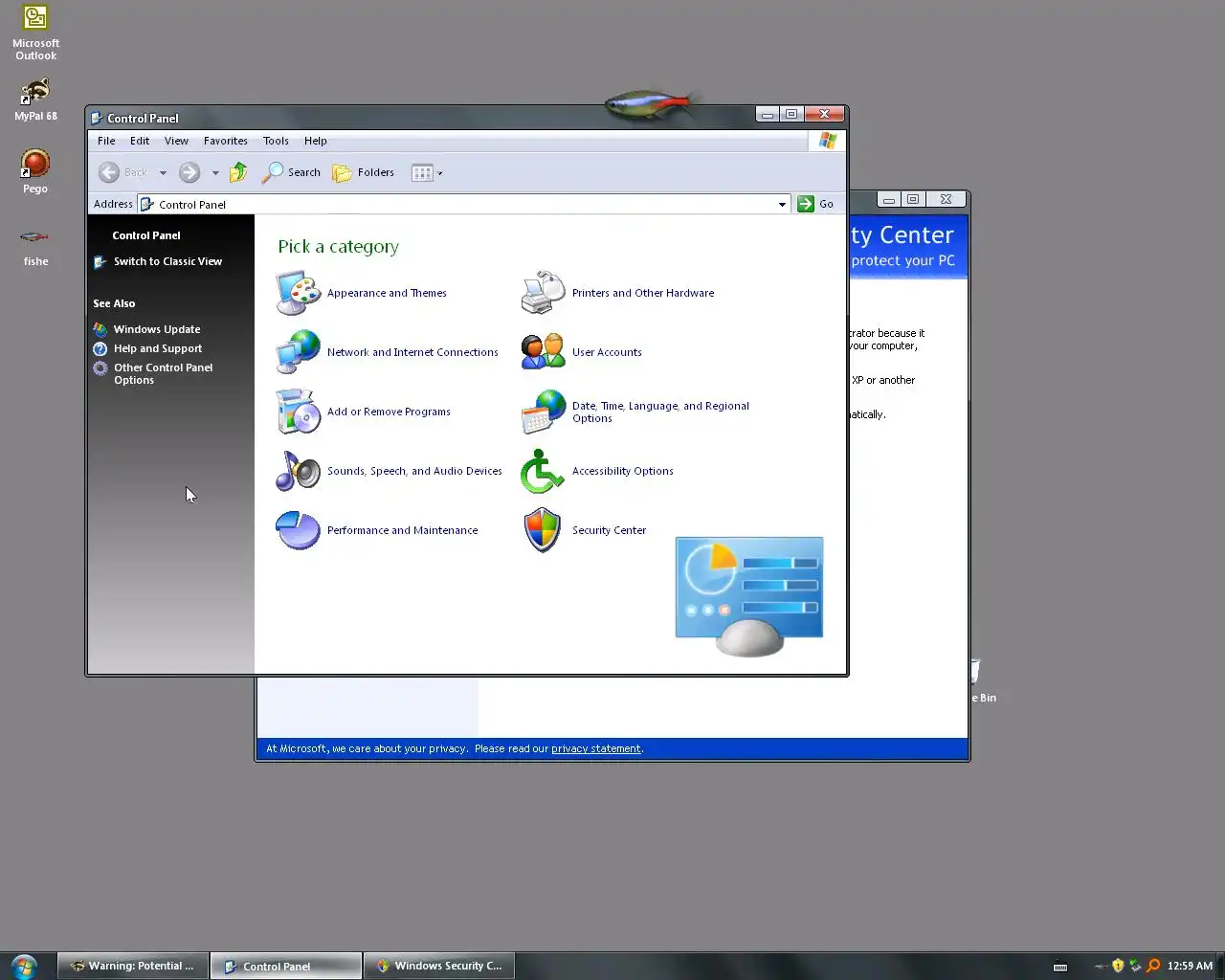Click the Appearance and Themes link text

[387, 293]
